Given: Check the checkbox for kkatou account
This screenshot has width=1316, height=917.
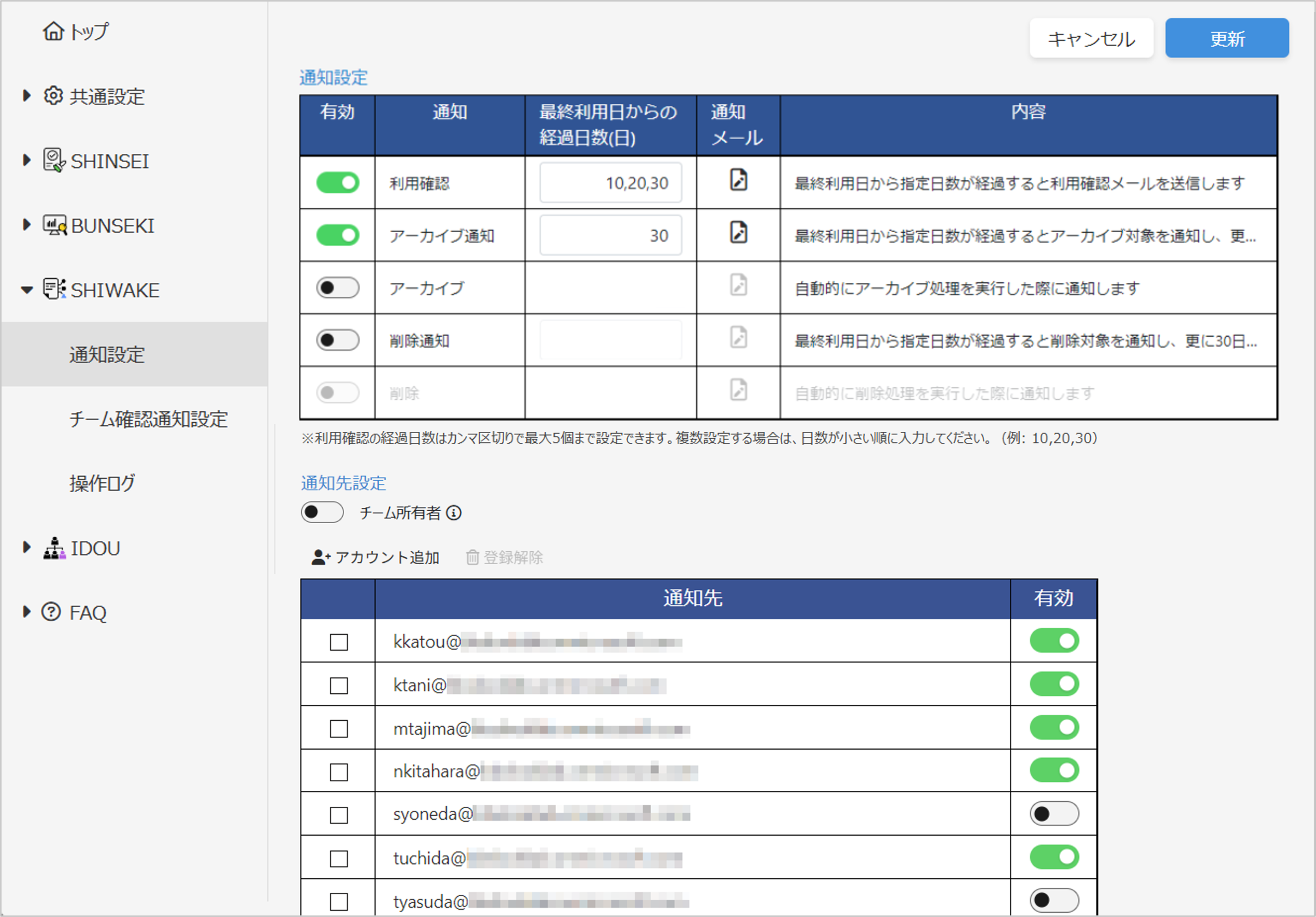Looking at the screenshot, I should click(339, 642).
